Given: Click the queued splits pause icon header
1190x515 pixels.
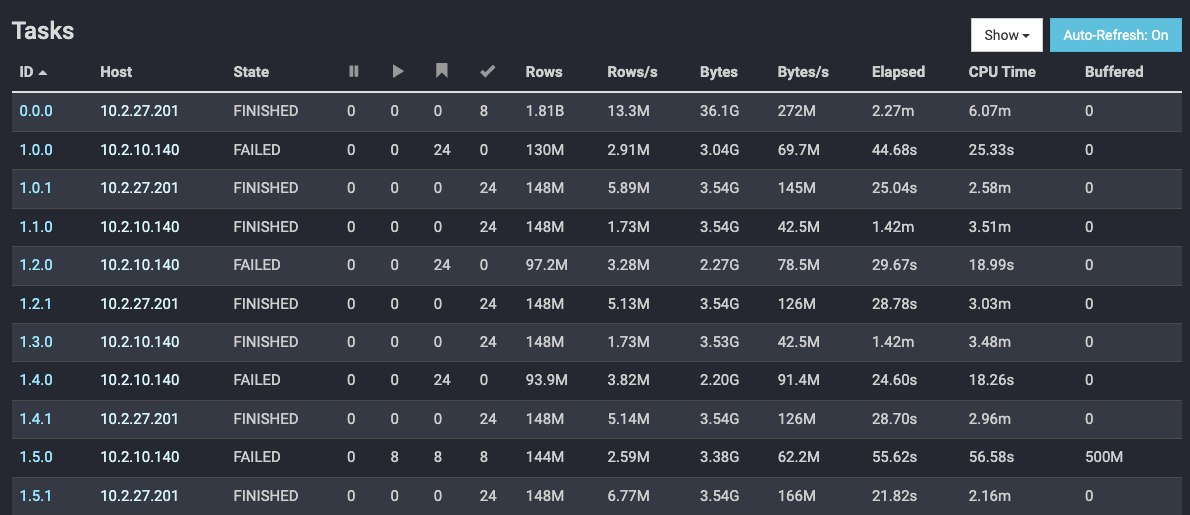Looking at the screenshot, I should 353,71.
